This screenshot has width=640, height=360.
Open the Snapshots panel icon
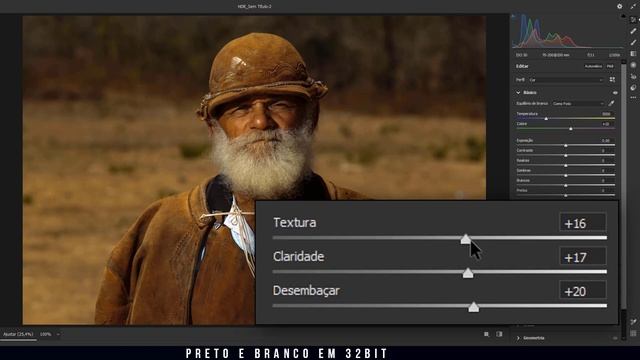pyautogui.click(x=633, y=87)
